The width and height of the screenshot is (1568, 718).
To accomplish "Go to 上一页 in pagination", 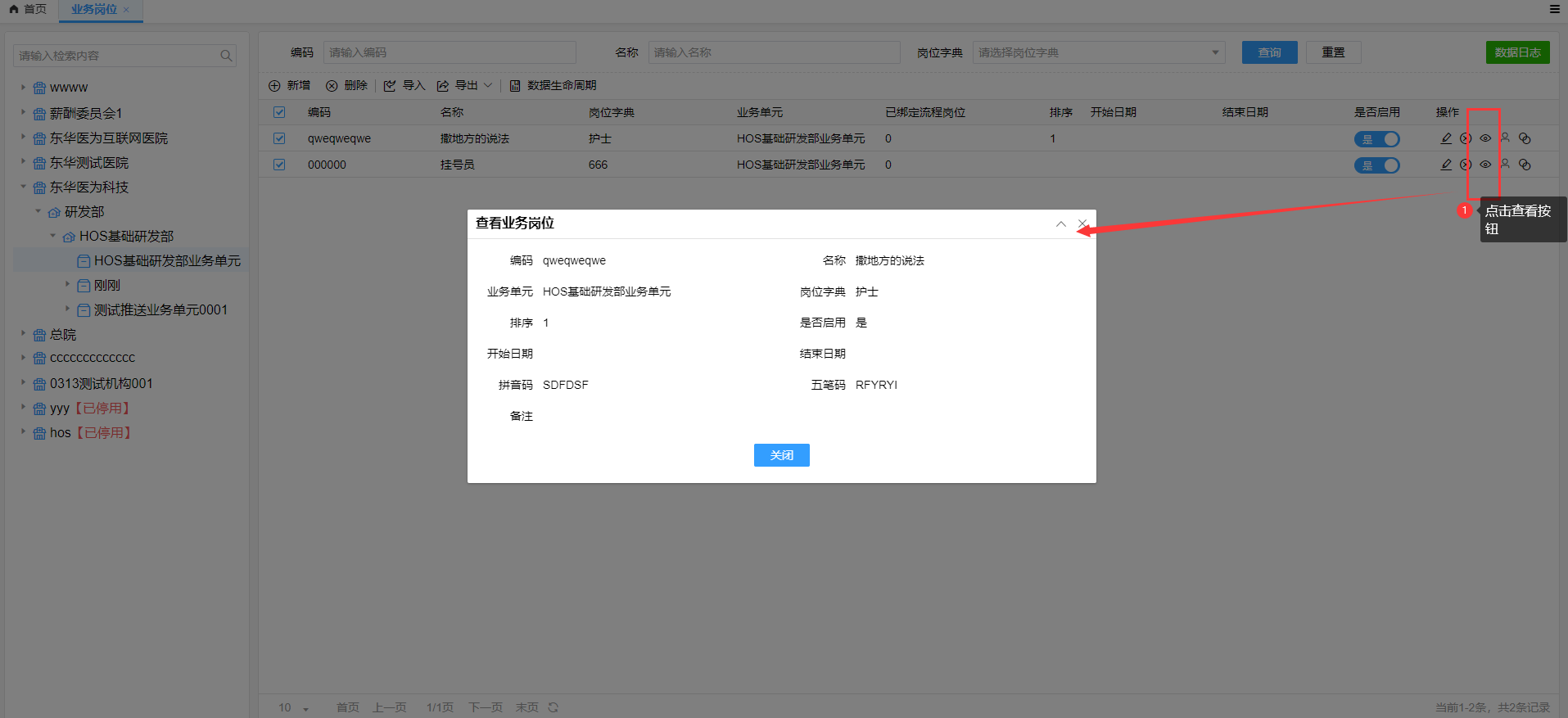I will 389,707.
